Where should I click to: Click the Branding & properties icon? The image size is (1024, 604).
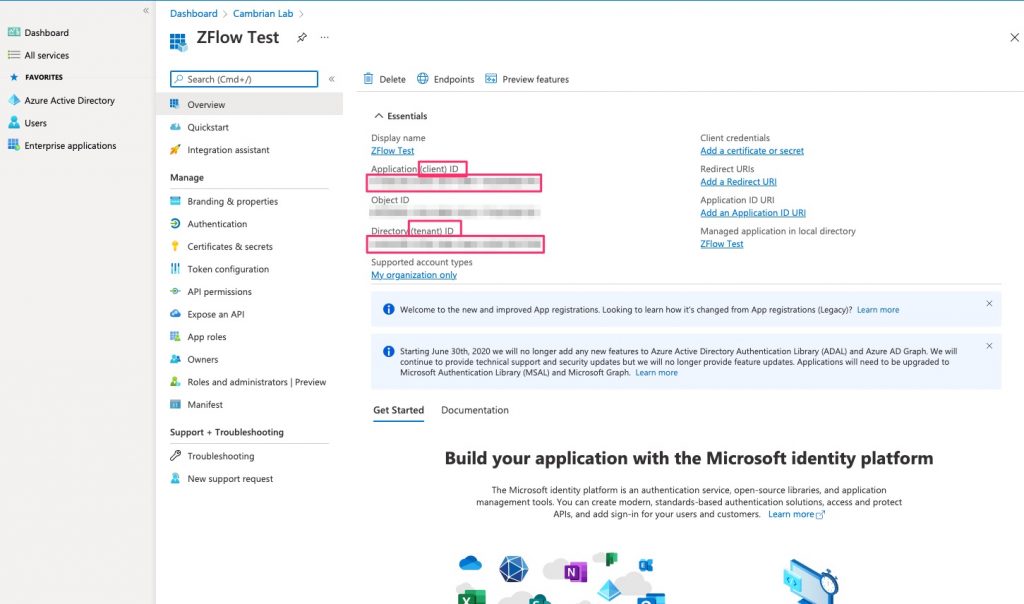point(175,201)
